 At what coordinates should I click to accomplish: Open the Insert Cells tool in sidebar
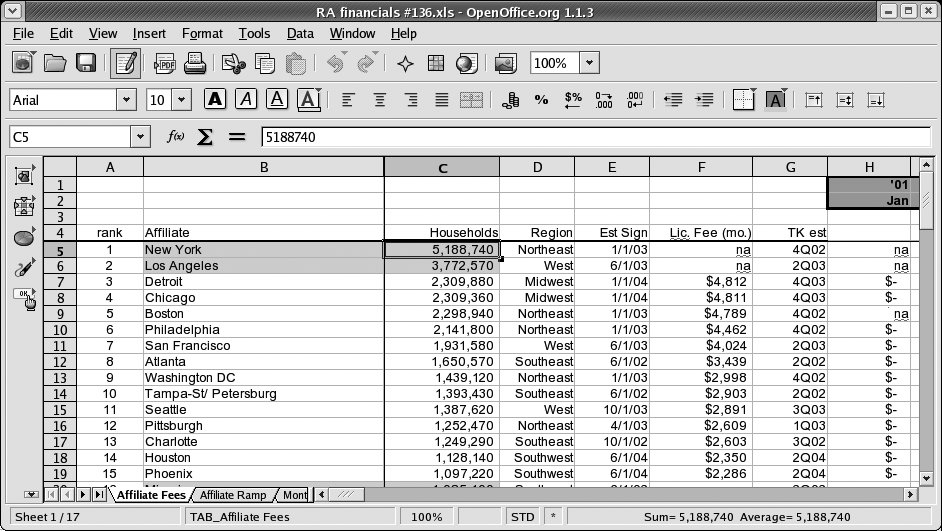pos(24,206)
